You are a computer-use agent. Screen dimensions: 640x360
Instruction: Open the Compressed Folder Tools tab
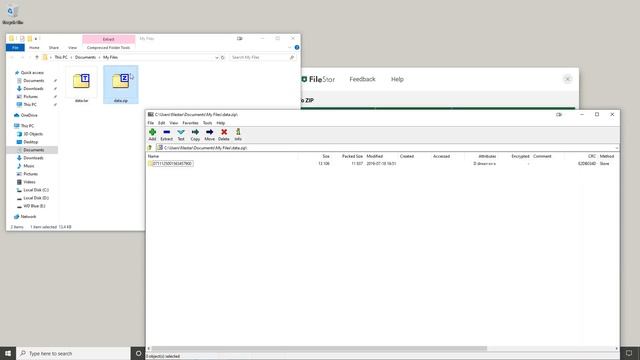point(108,48)
